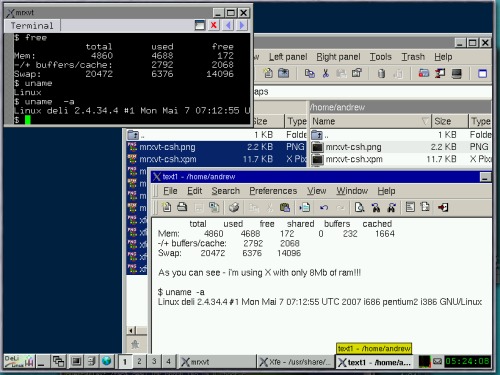Click Execute command icon in Xfe toolbar
Screen dimensions: 500x375
click(x=440, y=73)
